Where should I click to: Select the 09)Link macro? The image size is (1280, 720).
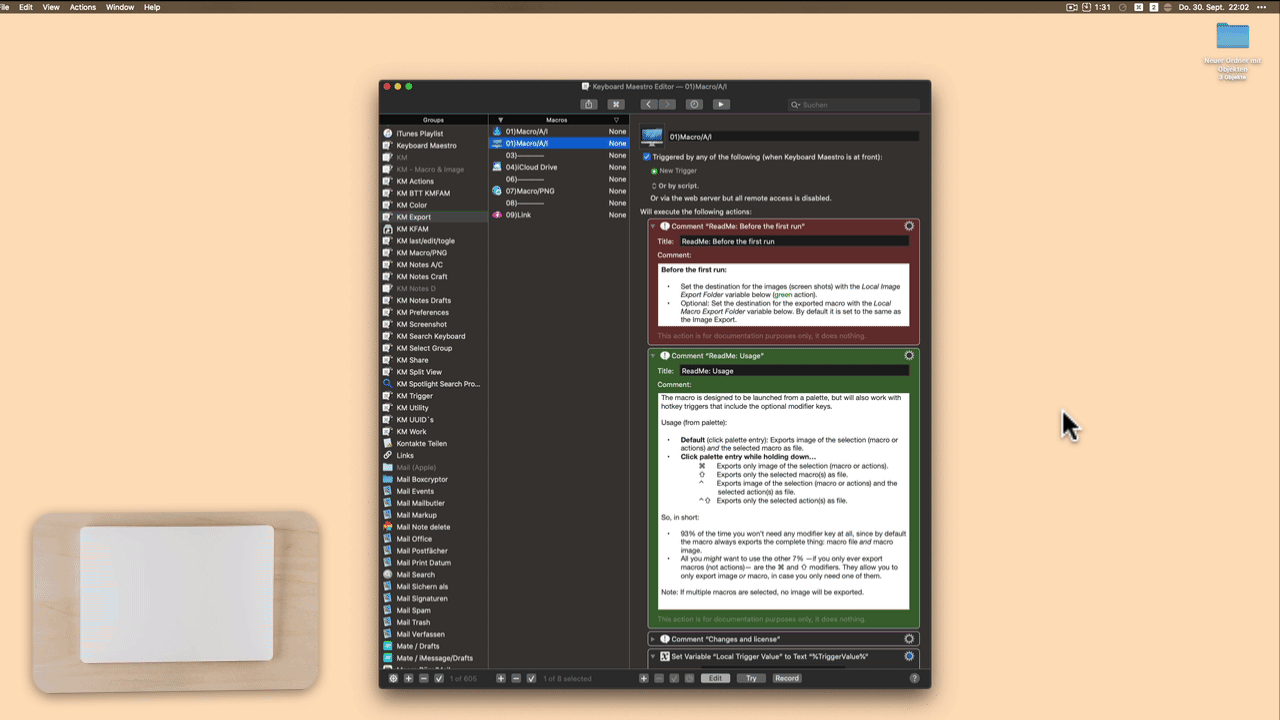(559, 215)
